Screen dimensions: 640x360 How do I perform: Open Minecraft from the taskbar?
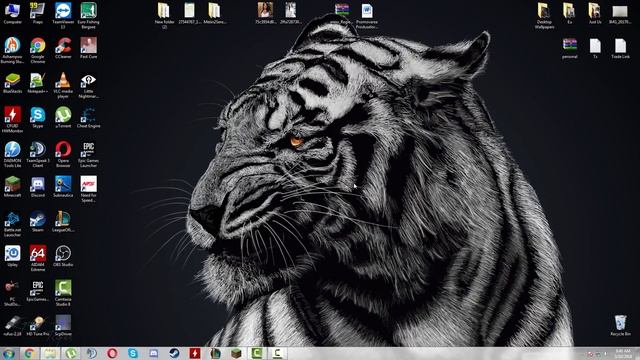click(x=236, y=353)
